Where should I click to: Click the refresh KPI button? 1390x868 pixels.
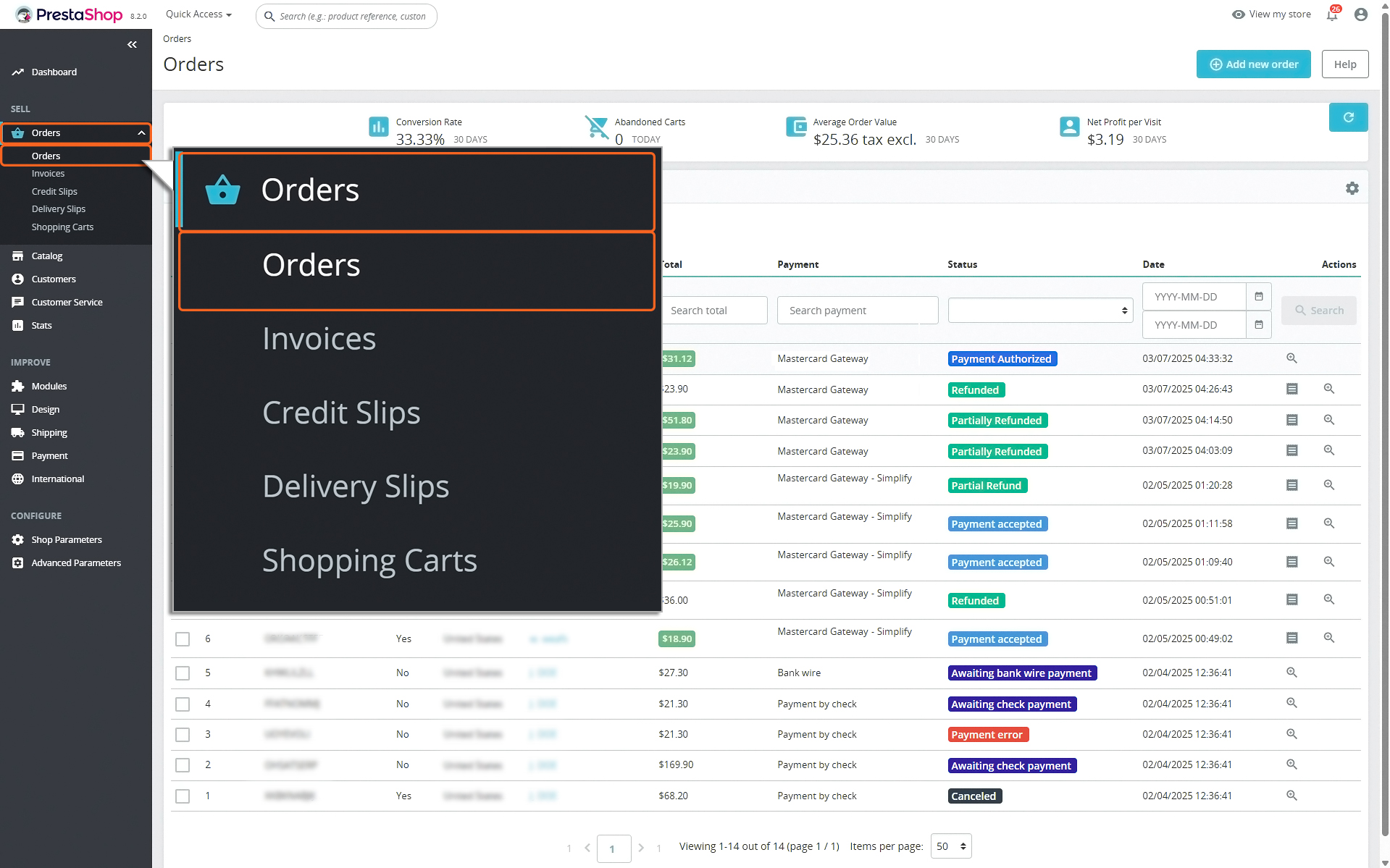[x=1348, y=117]
